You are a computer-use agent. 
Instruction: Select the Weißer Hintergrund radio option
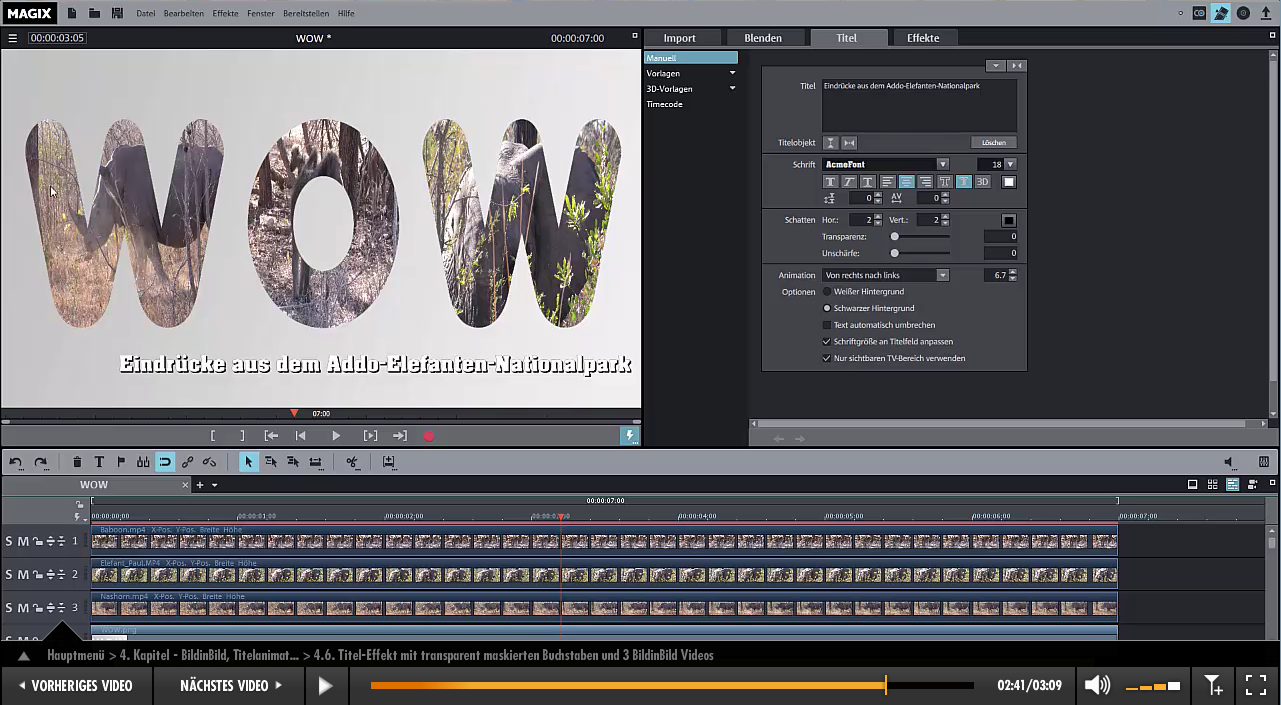tap(827, 292)
